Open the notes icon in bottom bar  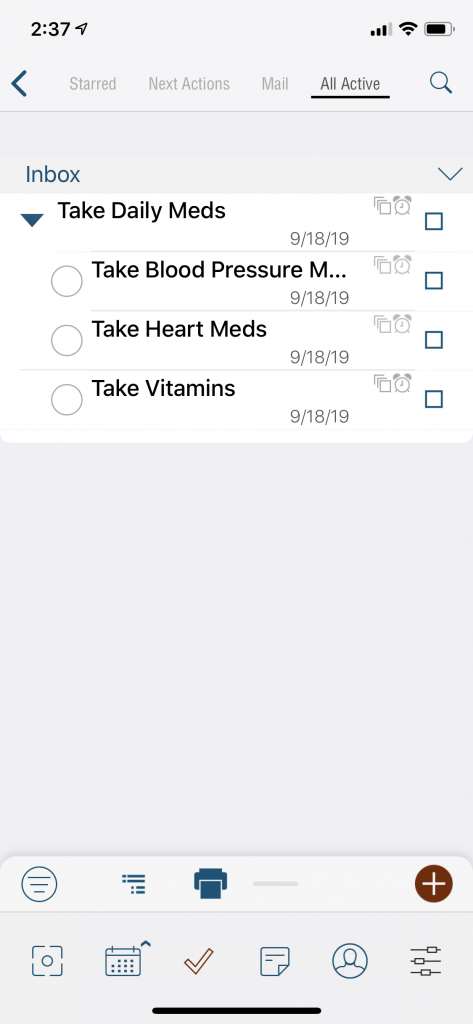(274, 962)
